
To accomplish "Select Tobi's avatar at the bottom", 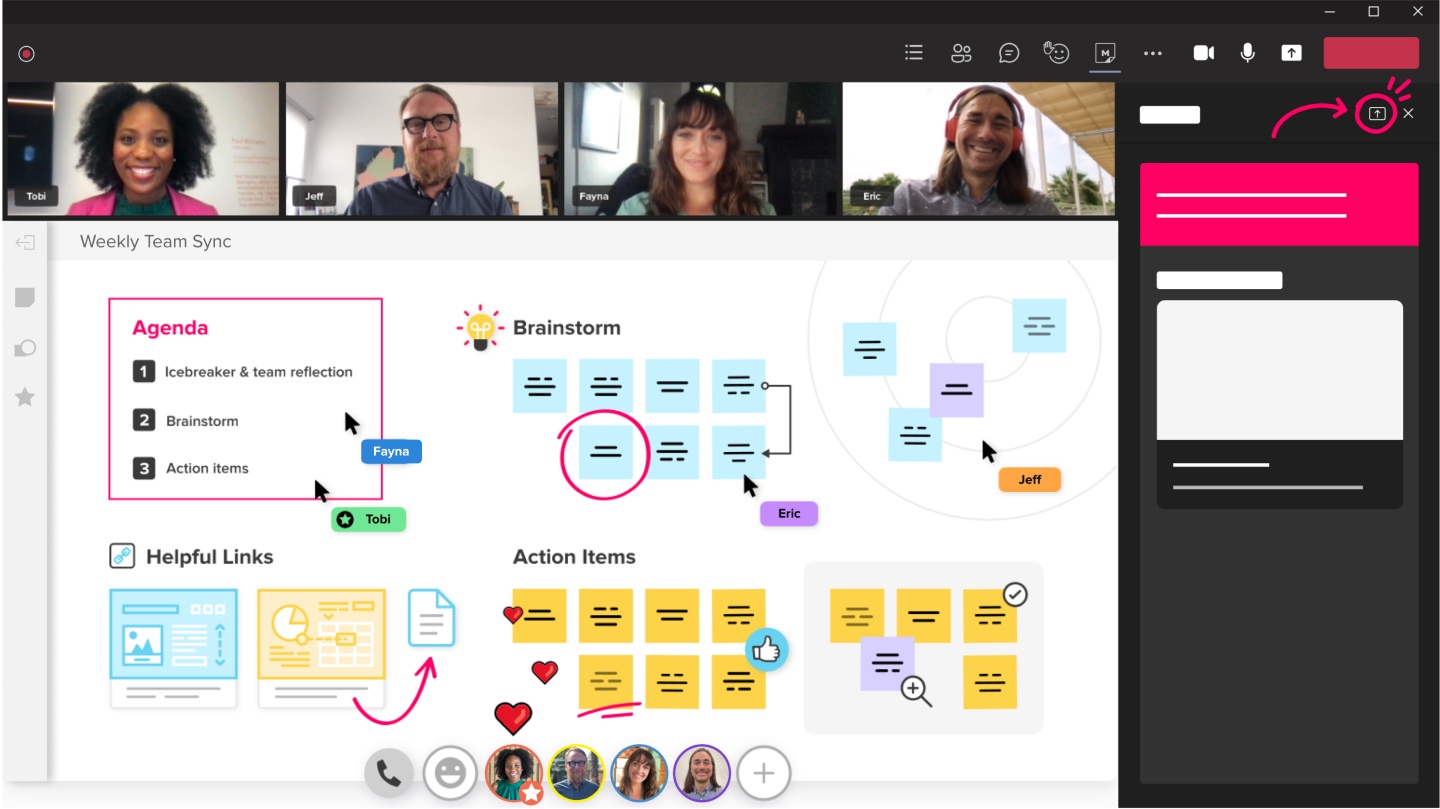I will [x=513, y=772].
